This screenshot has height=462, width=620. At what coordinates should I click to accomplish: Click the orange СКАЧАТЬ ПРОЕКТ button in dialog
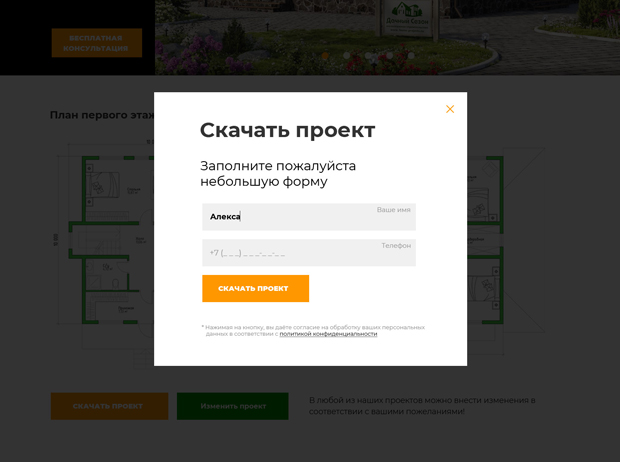(x=255, y=288)
